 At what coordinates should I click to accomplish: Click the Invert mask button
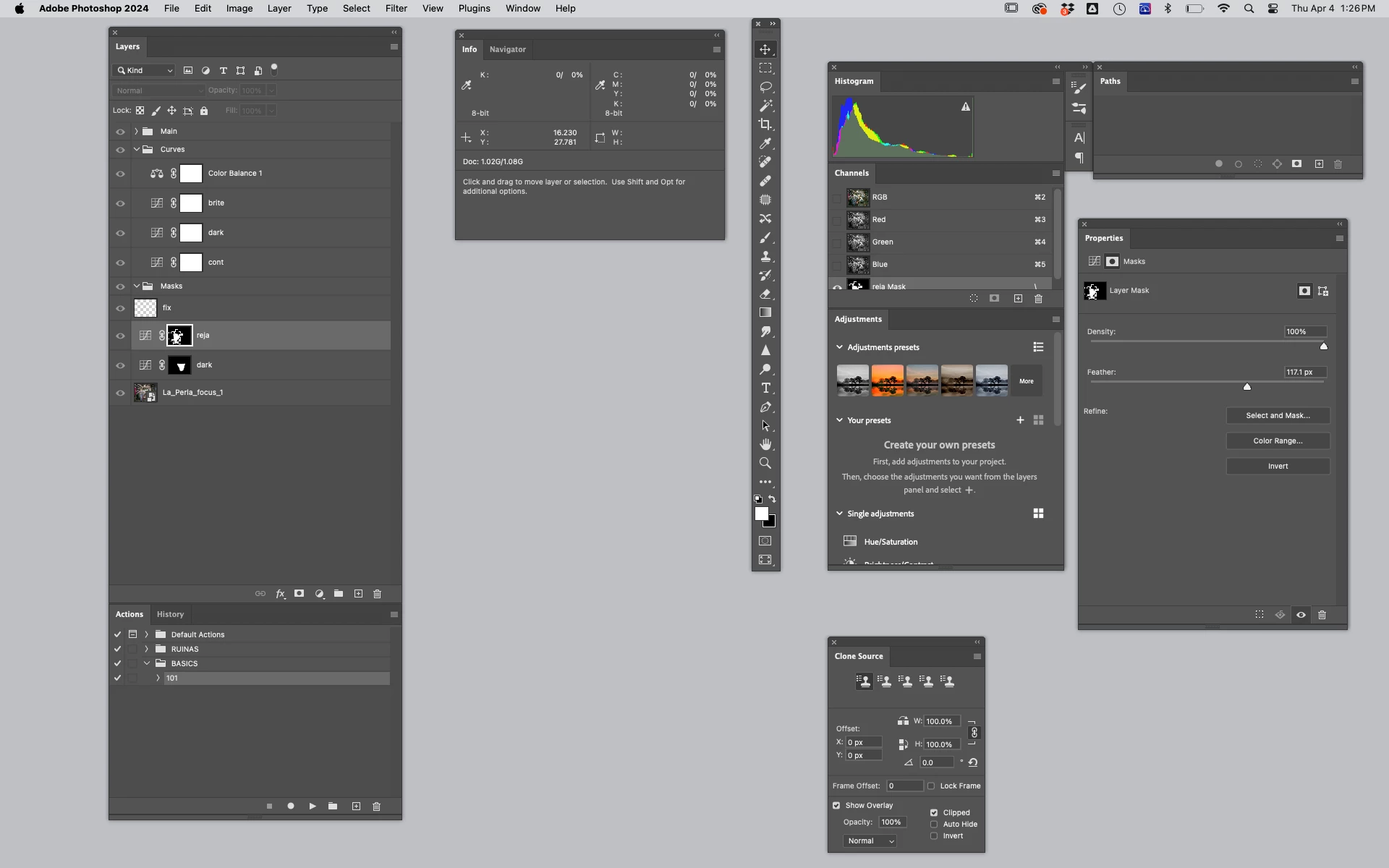click(1278, 467)
